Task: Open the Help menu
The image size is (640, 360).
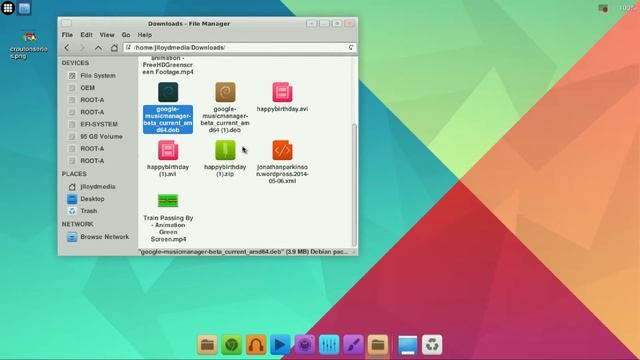Action: (x=144, y=35)
